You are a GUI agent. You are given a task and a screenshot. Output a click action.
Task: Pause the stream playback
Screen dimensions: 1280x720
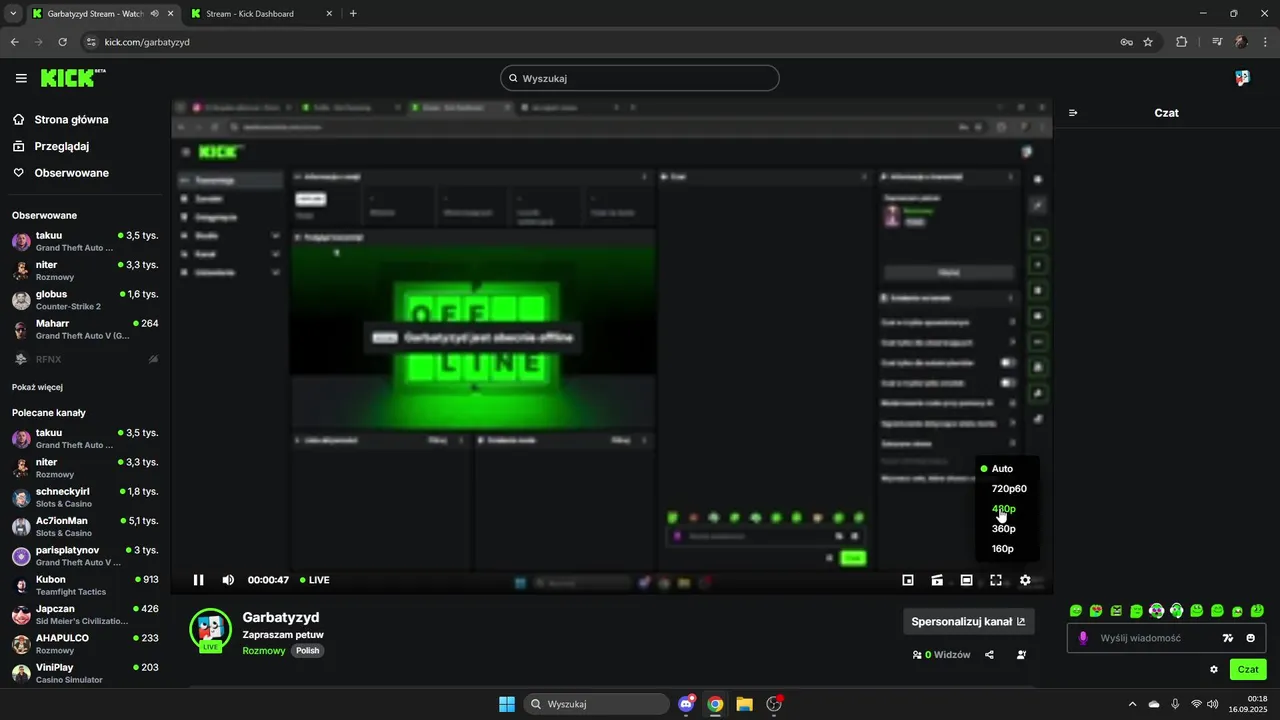coord(198,580)
